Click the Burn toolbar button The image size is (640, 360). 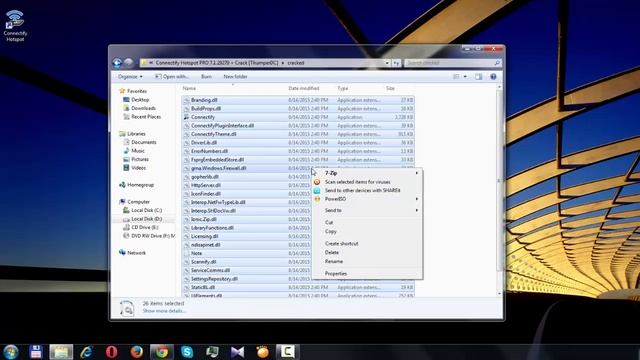tap(206, 77)
